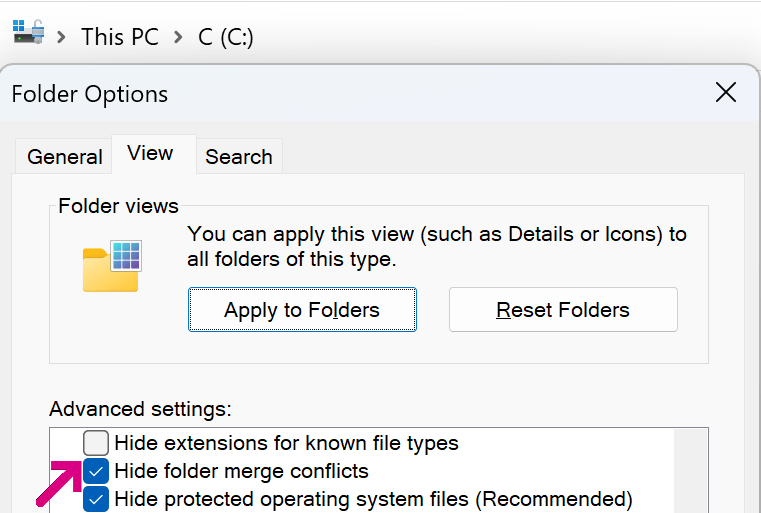This screenshot has width=761, height=513.
Task: Uncheck Hide folder merge conflicts
Action: 96,471
